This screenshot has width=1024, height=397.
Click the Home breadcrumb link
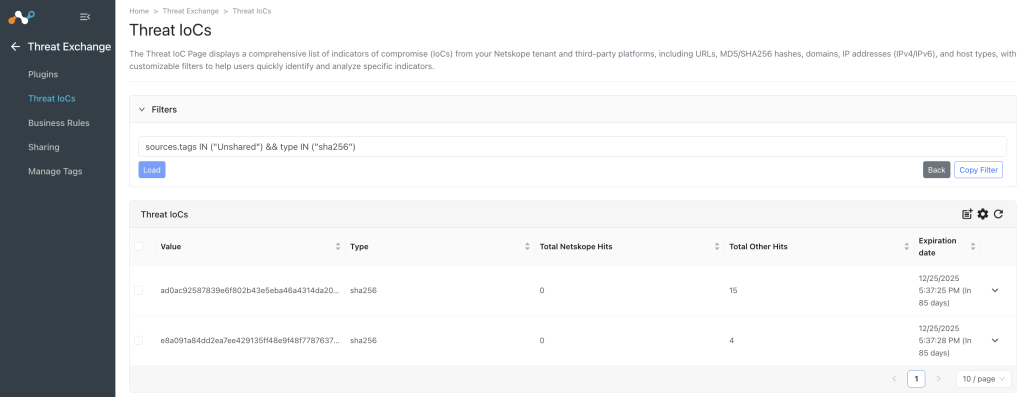point(139,11)
